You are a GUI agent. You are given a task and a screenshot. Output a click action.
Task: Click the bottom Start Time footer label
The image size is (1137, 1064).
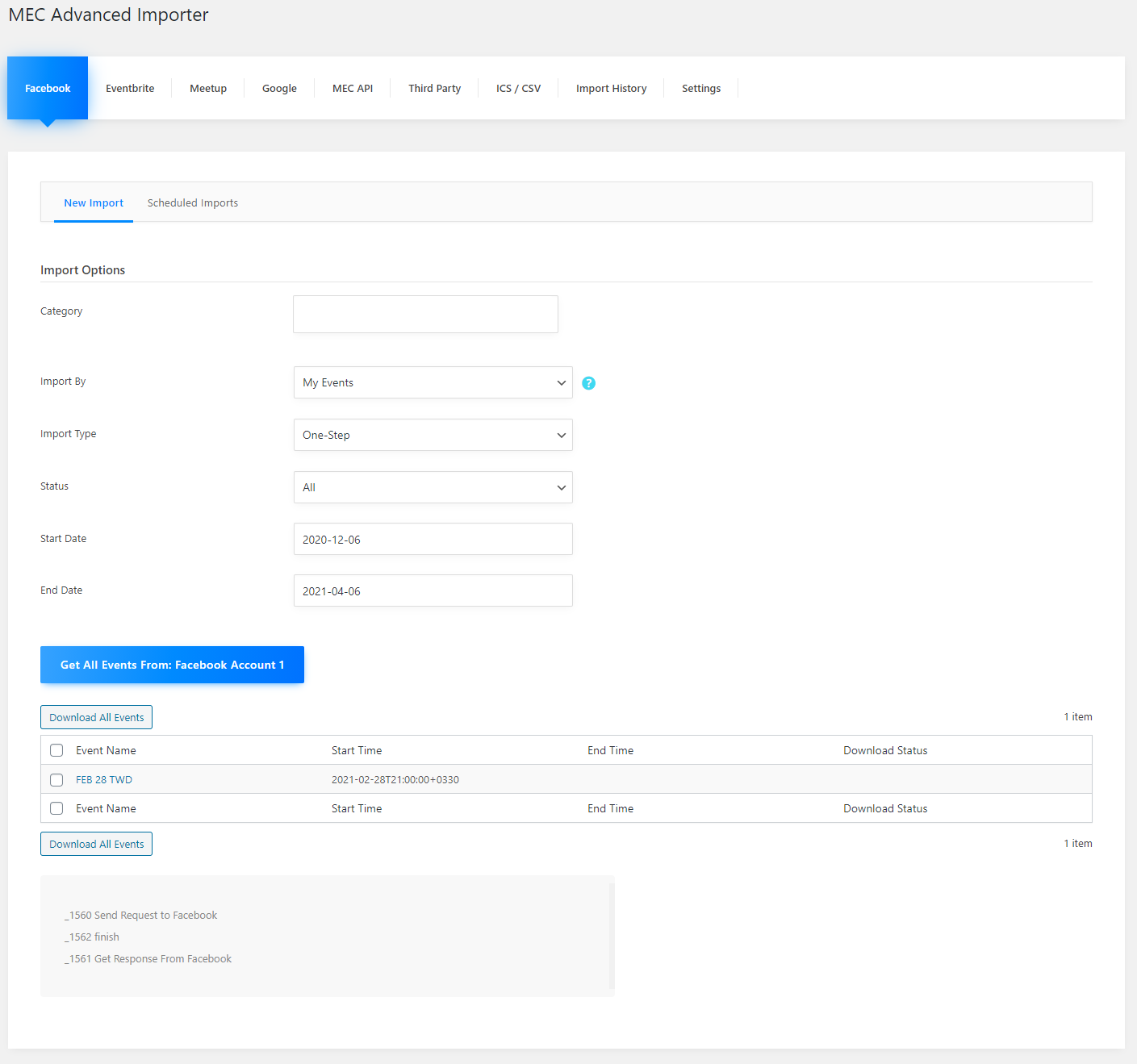click(x=357, y=808)
